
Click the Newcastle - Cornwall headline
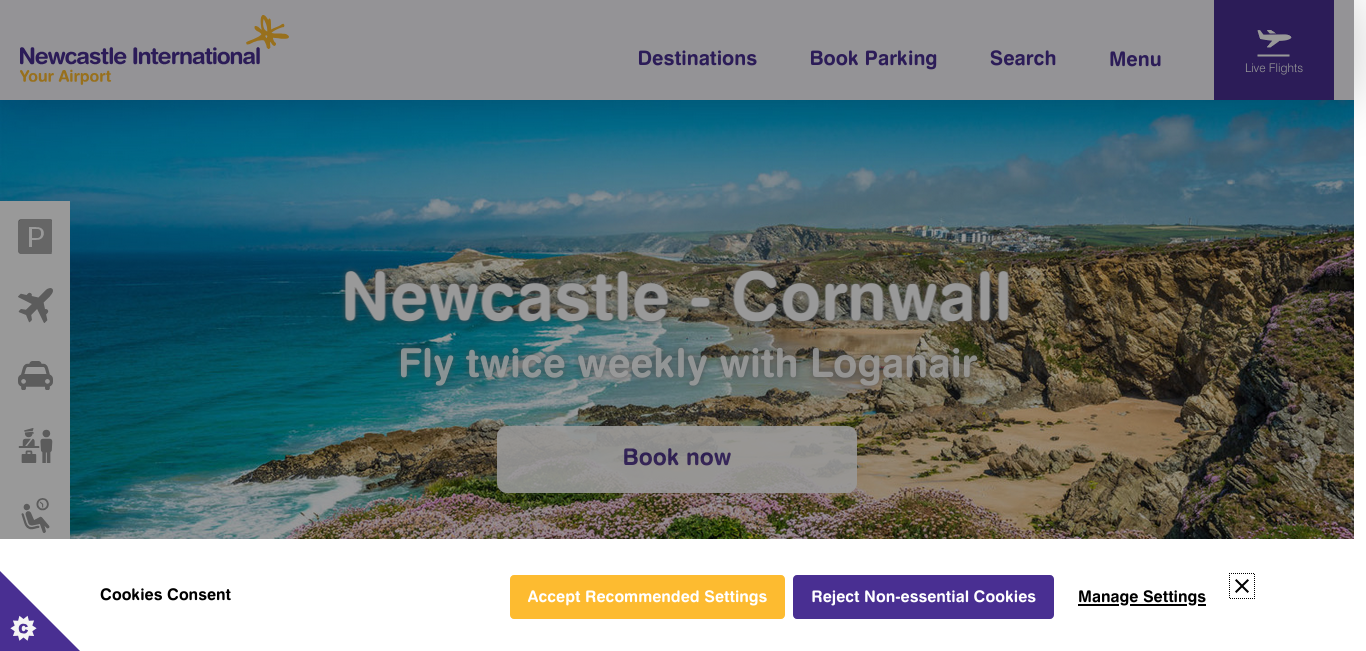(677, 297)
